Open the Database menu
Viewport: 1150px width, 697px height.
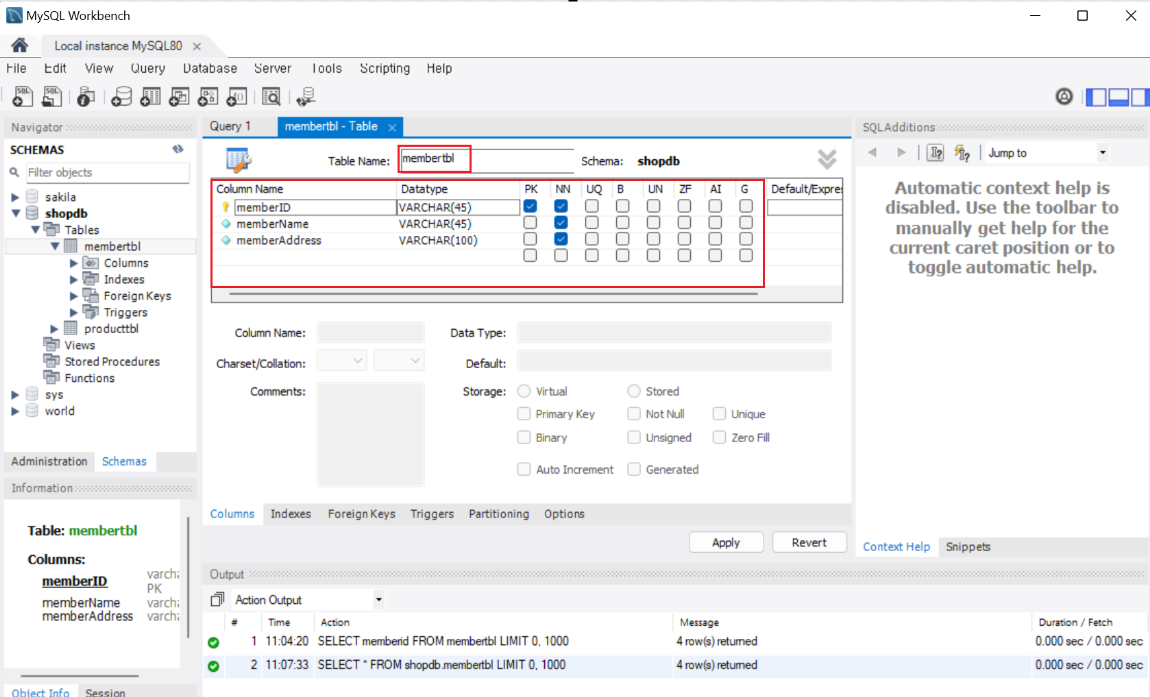pos(210,68)
